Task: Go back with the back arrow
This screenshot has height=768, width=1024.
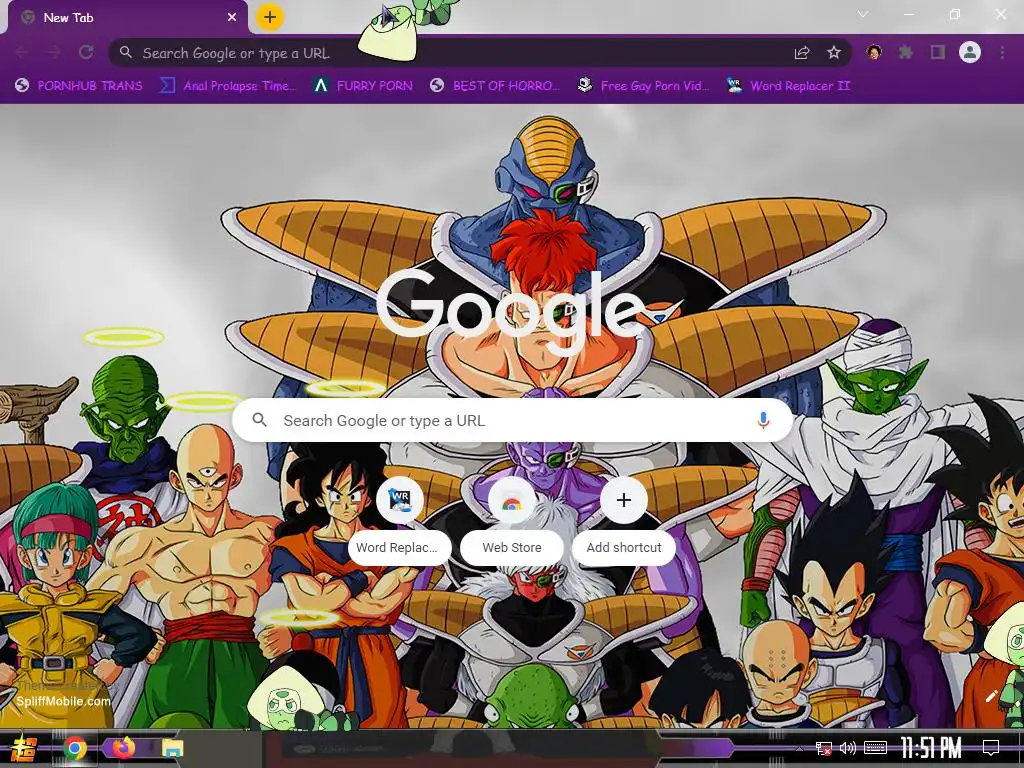Action: click(x=22, y=53)
